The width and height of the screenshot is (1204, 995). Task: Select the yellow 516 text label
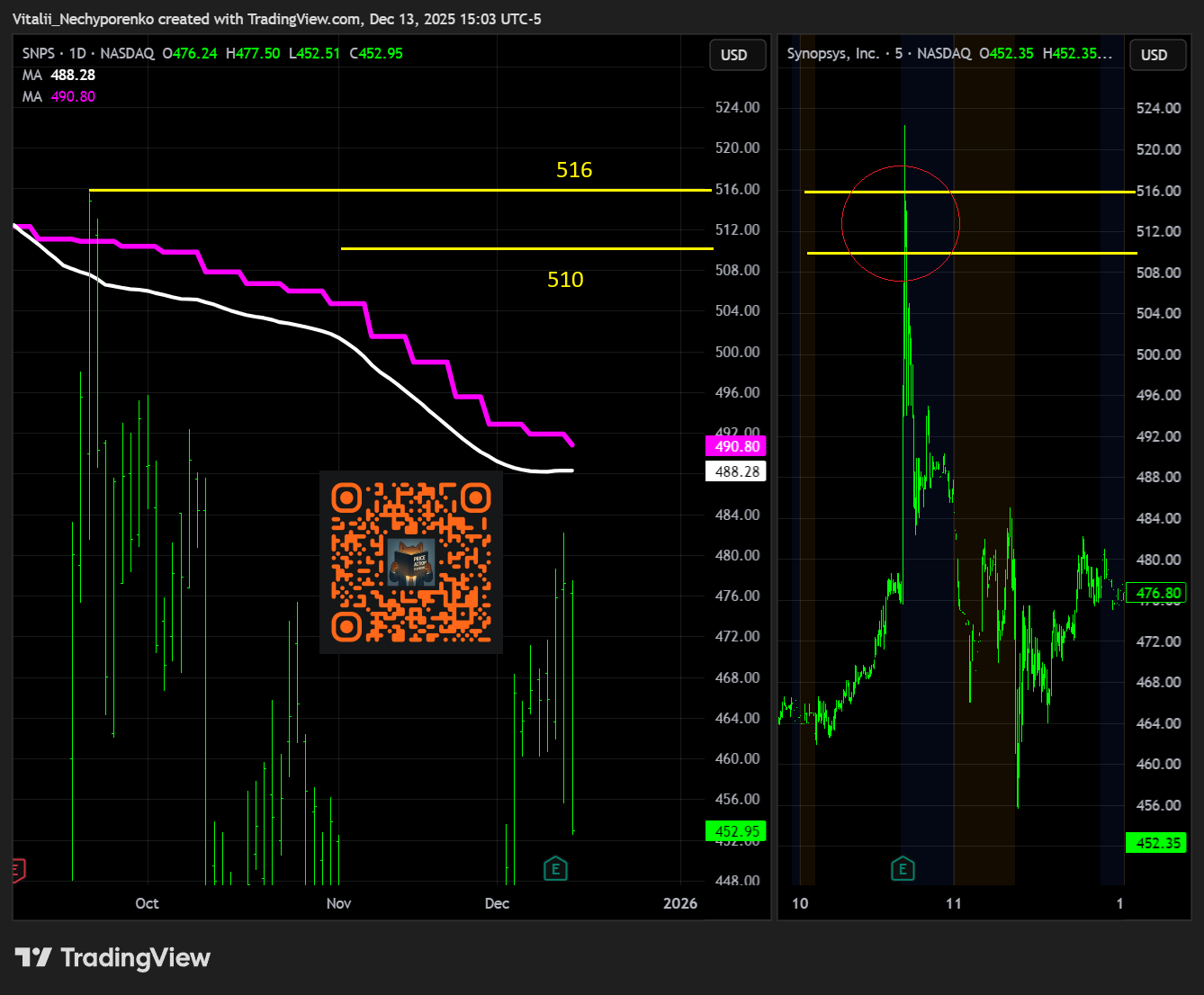coord(574,170)
